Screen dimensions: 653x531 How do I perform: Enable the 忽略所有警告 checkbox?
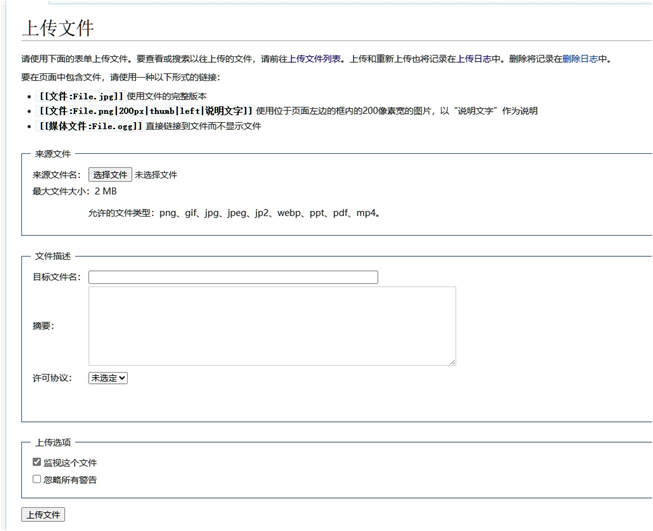(37, 479)
